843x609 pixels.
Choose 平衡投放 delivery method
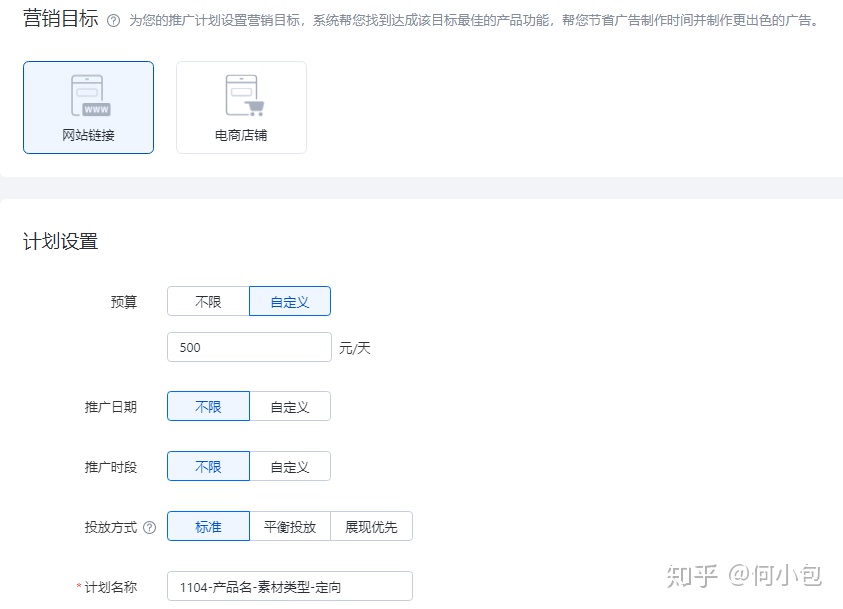(290, 526)
